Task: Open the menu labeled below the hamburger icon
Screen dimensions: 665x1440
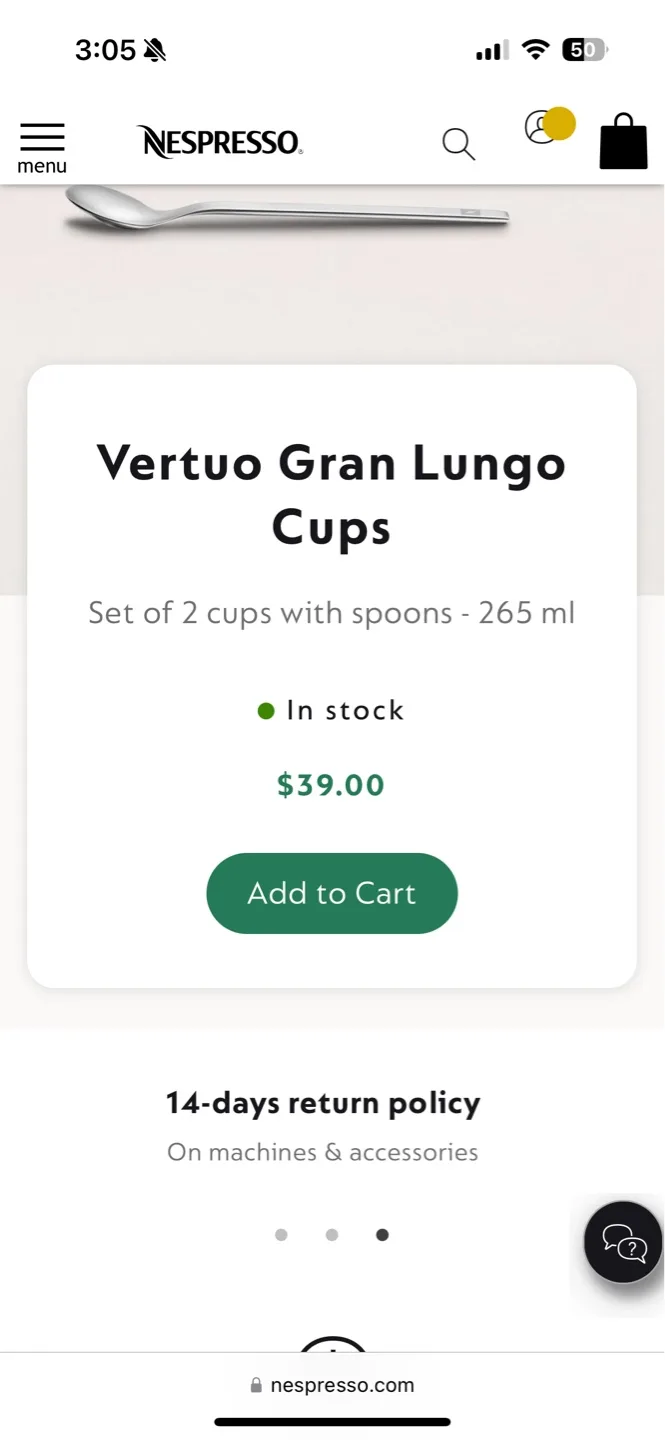Action: tap(41, 165)
